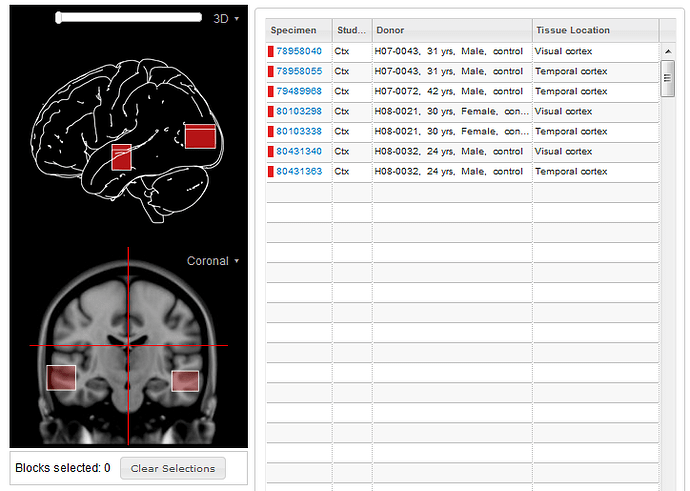Open specimen link 80431340
This screenshot has width=690, height=491.
(299, 151)
